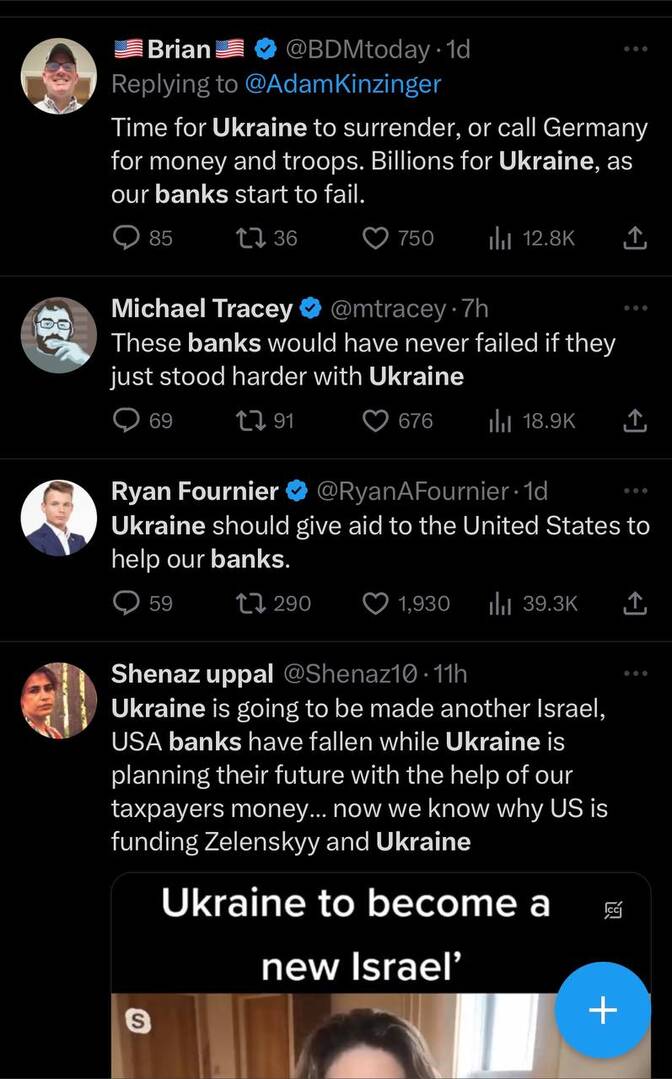Open more options for Michael Tracey's tweet
672x1079 pixels.
tap(635, 309)
